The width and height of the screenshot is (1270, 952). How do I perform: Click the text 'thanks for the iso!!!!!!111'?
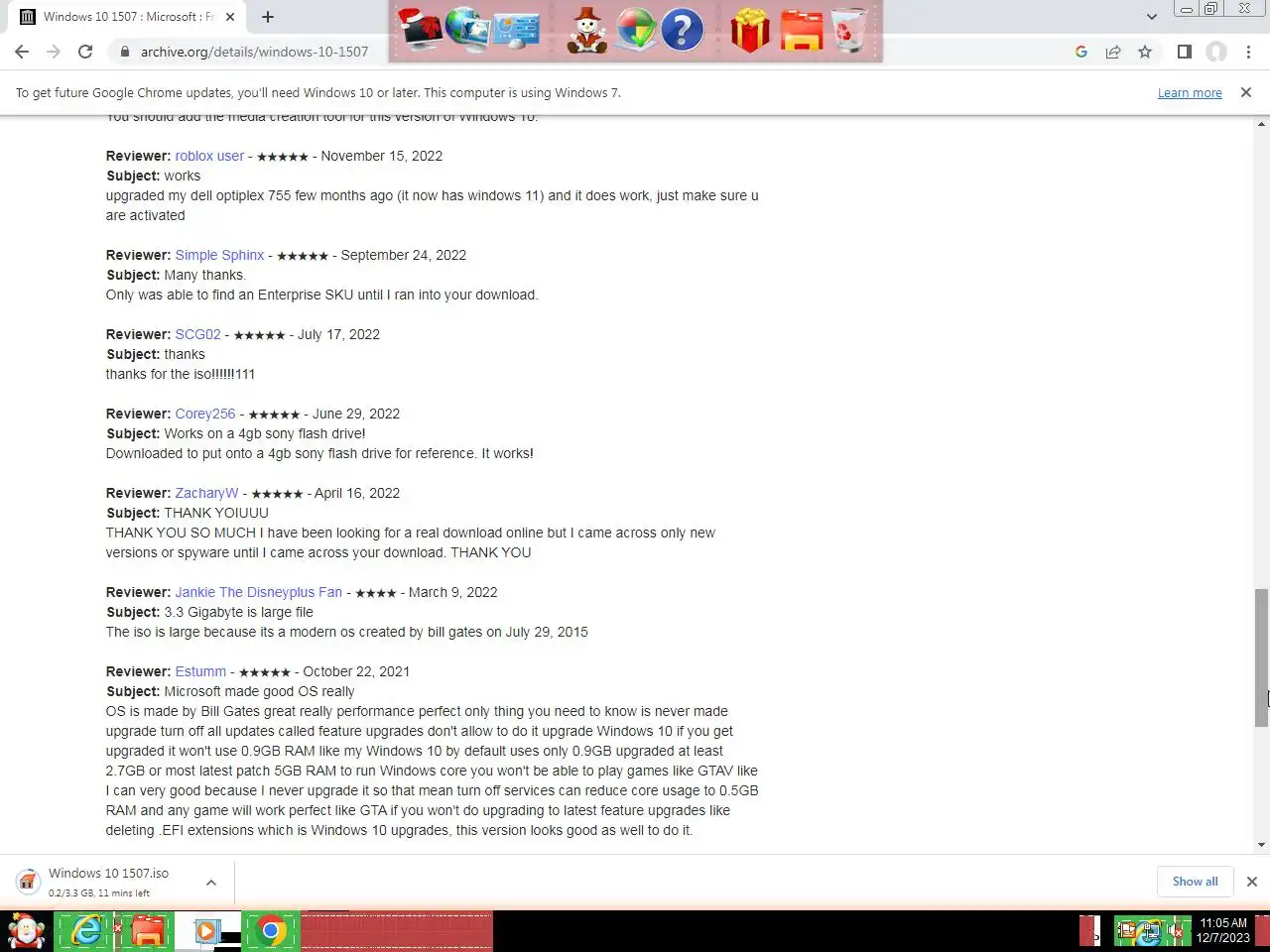[181, 374]
